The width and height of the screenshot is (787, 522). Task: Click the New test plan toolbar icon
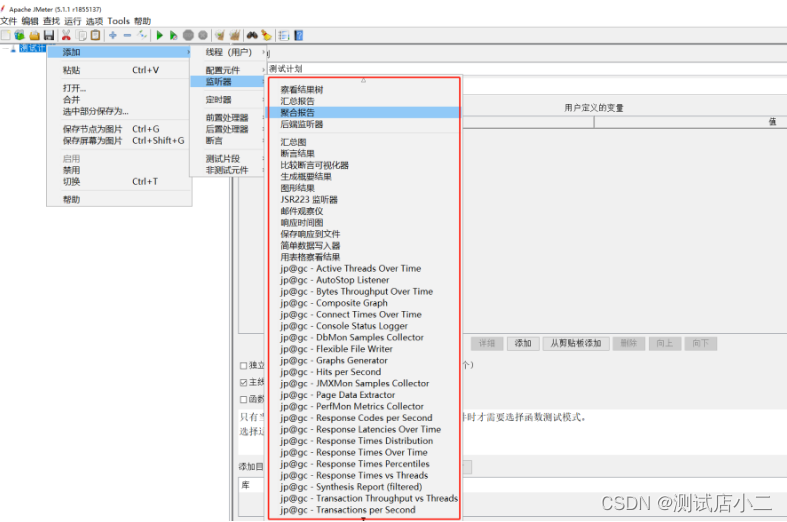coord(6,35)
